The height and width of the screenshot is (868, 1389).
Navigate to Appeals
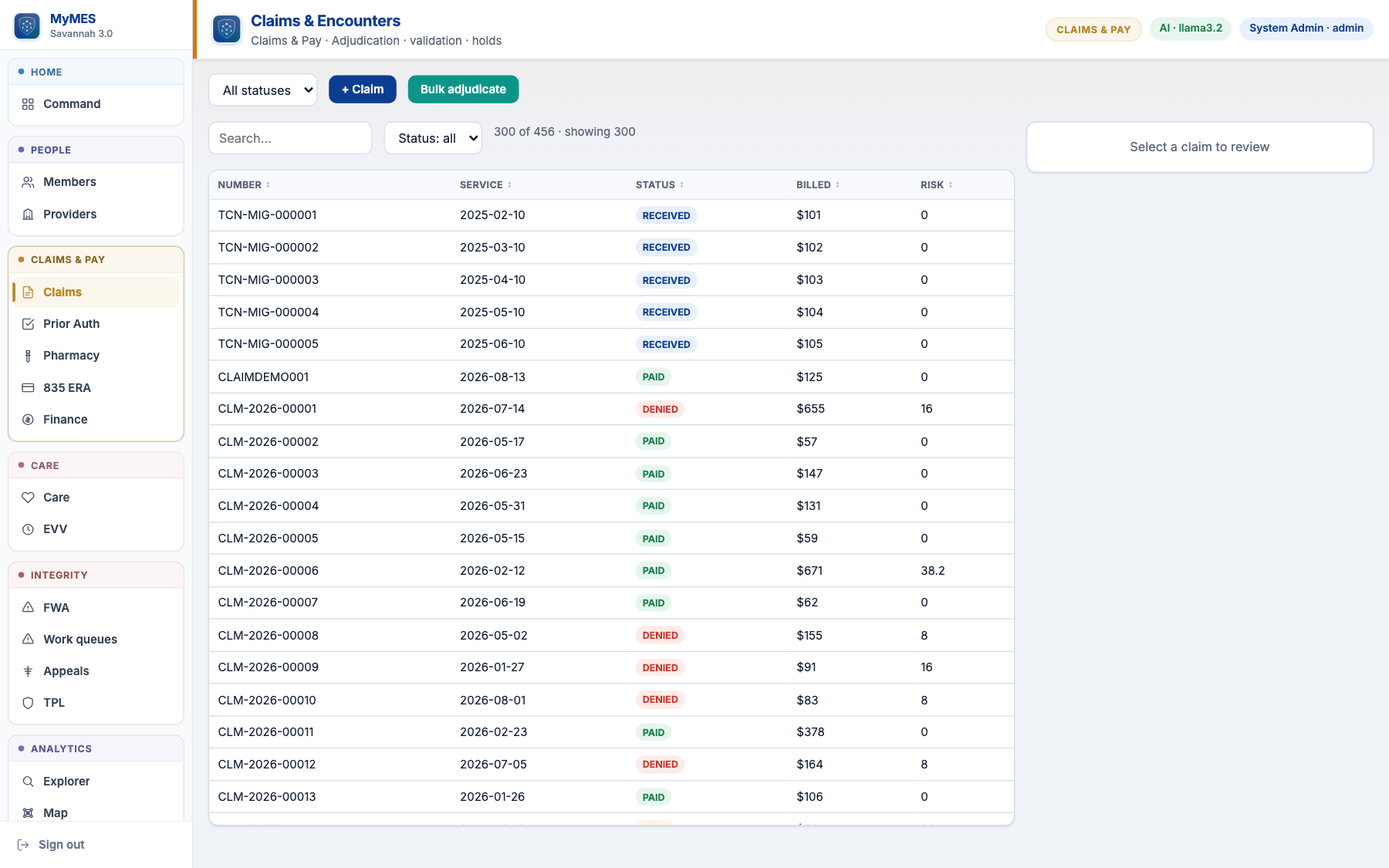click(96, 671)
